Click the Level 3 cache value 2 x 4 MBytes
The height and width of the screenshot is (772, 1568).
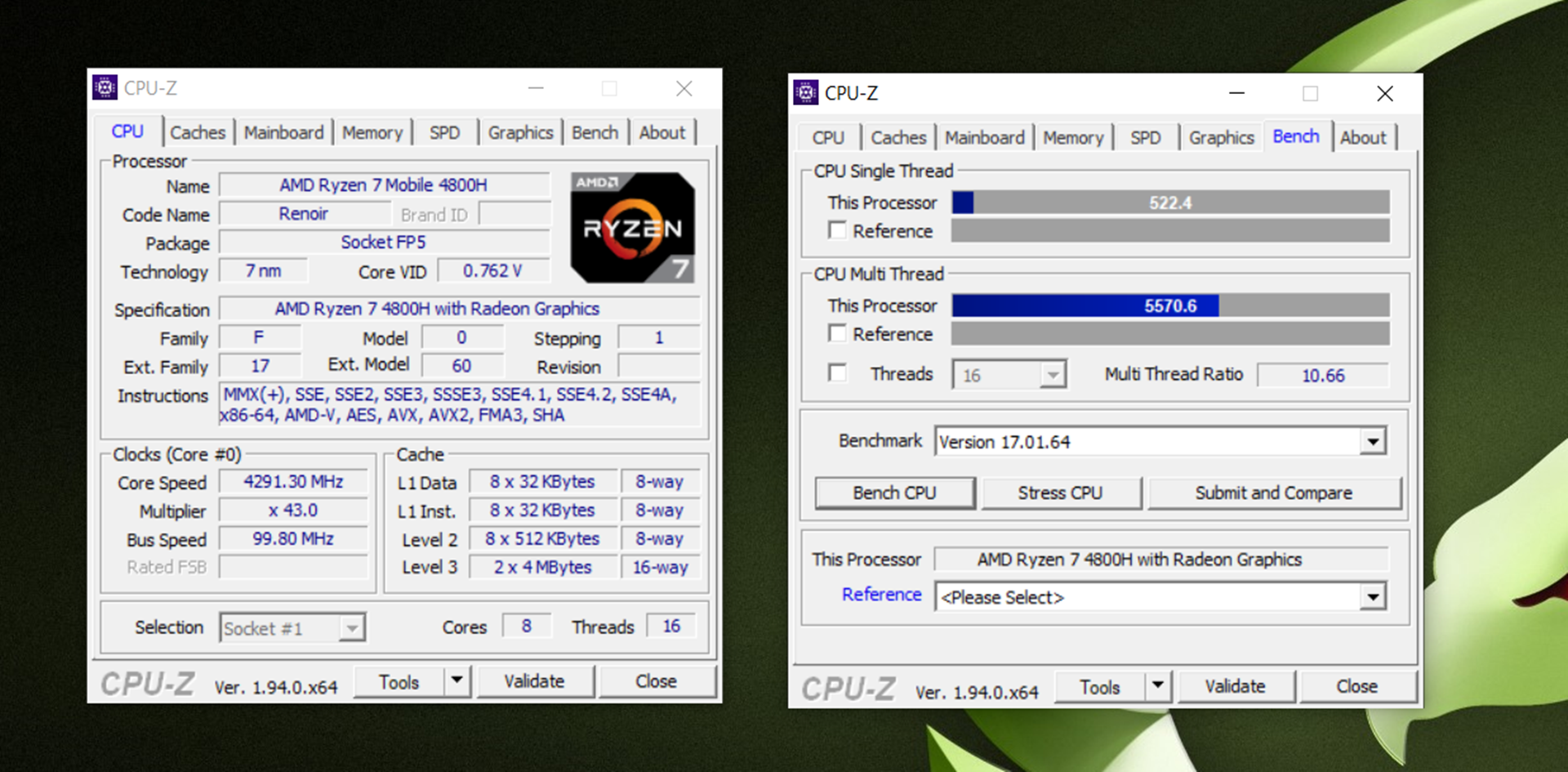click(x=543, y=567)
